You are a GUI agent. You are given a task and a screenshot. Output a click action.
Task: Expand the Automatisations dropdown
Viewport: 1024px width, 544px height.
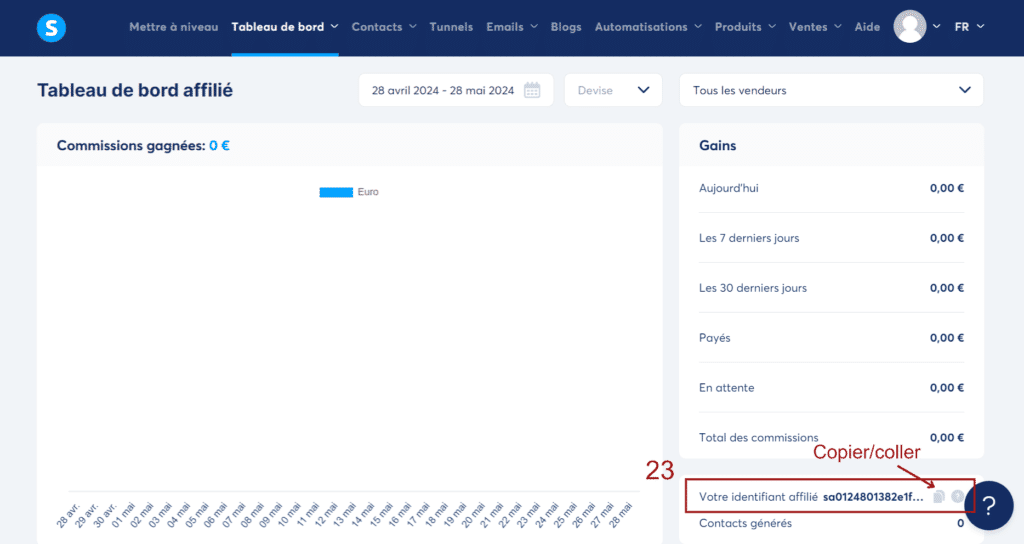(x=648, y=27)
